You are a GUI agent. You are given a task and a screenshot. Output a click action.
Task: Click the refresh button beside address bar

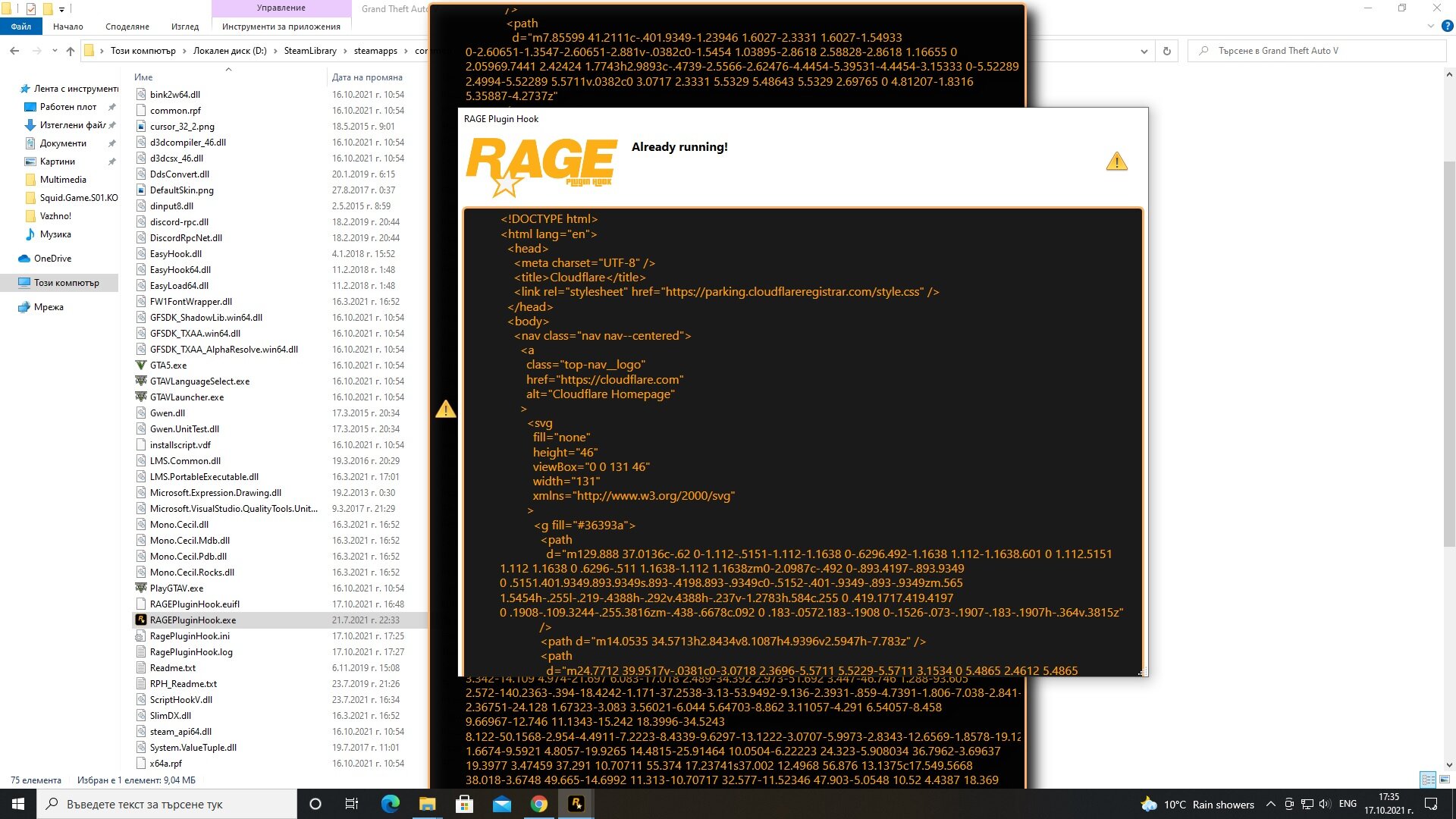[1167, 51]
